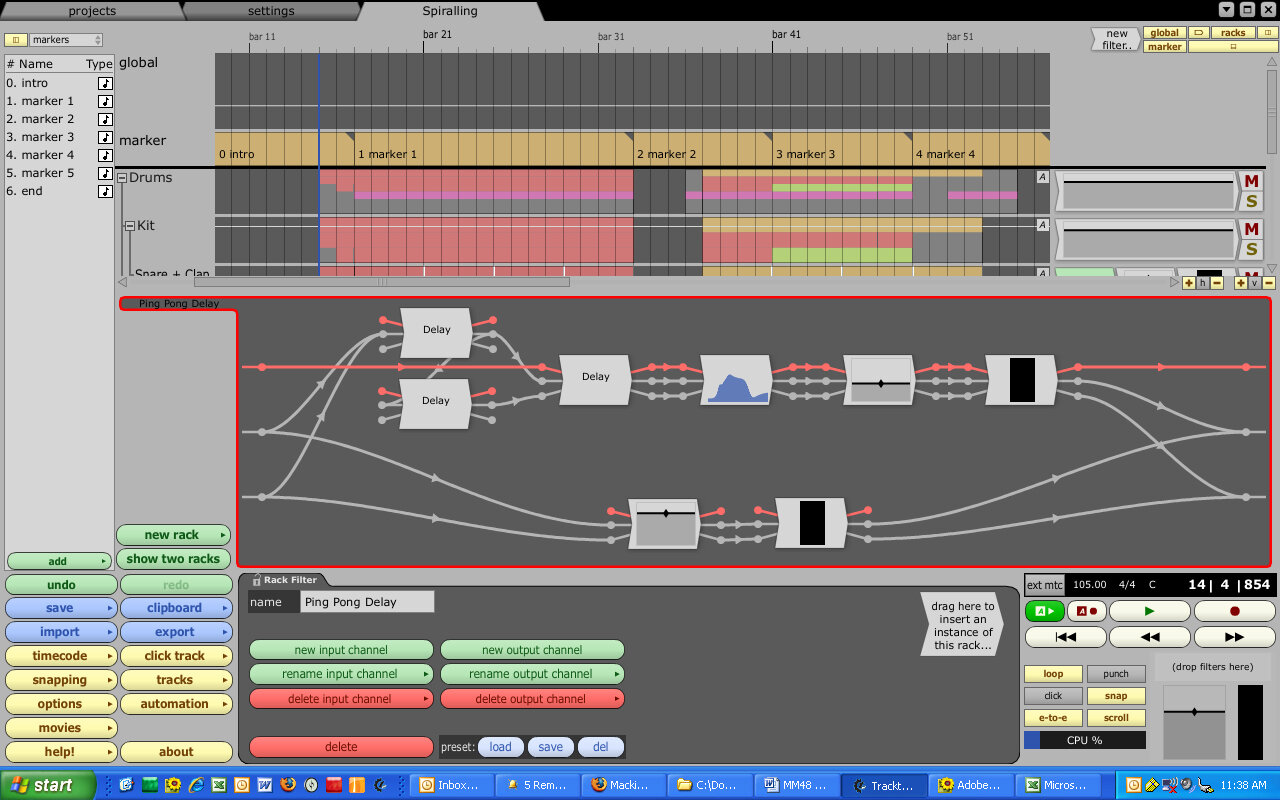Open the delete output channel menu

coord(532,699)
